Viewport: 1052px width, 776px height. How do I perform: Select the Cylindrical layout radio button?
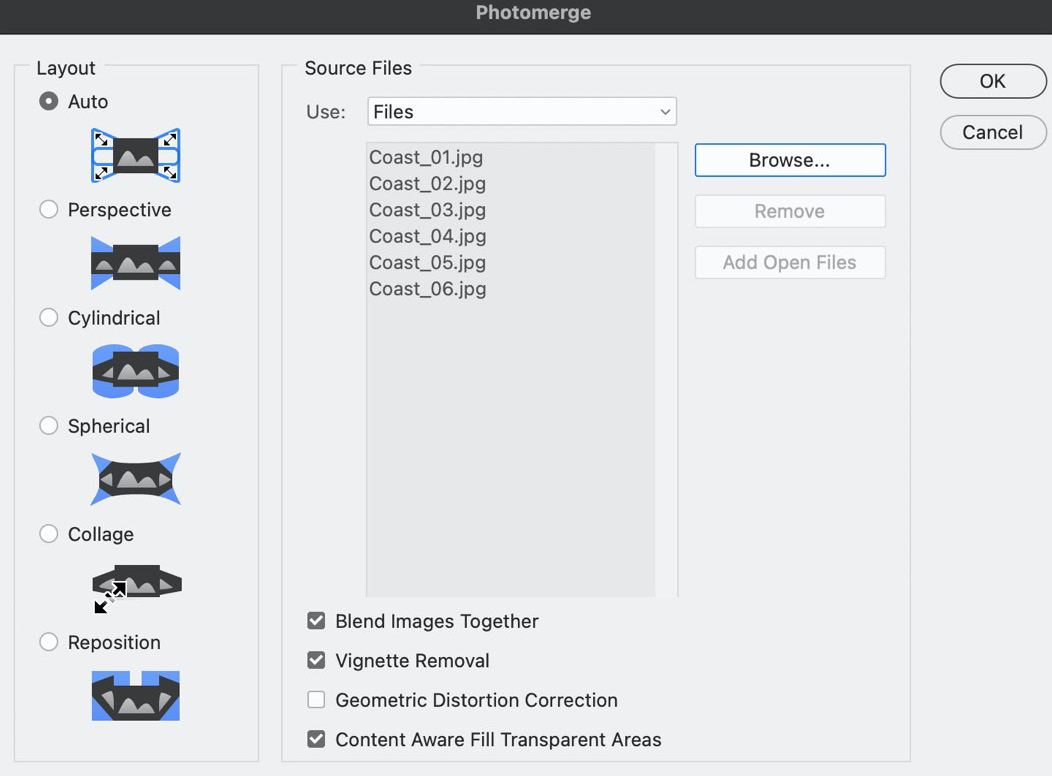(48, 317)
